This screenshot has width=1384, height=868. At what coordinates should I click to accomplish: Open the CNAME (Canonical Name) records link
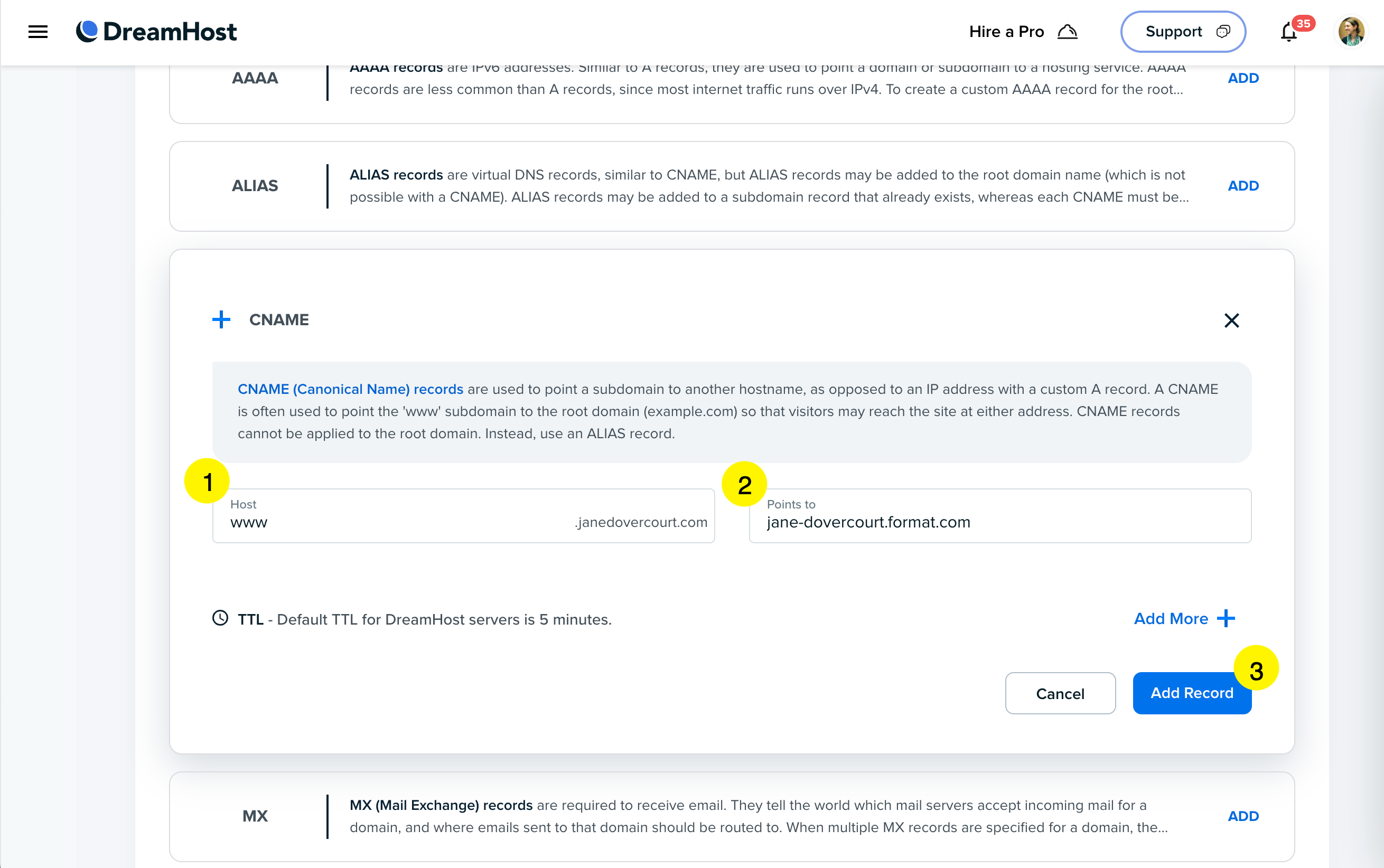tap(350, 389)
